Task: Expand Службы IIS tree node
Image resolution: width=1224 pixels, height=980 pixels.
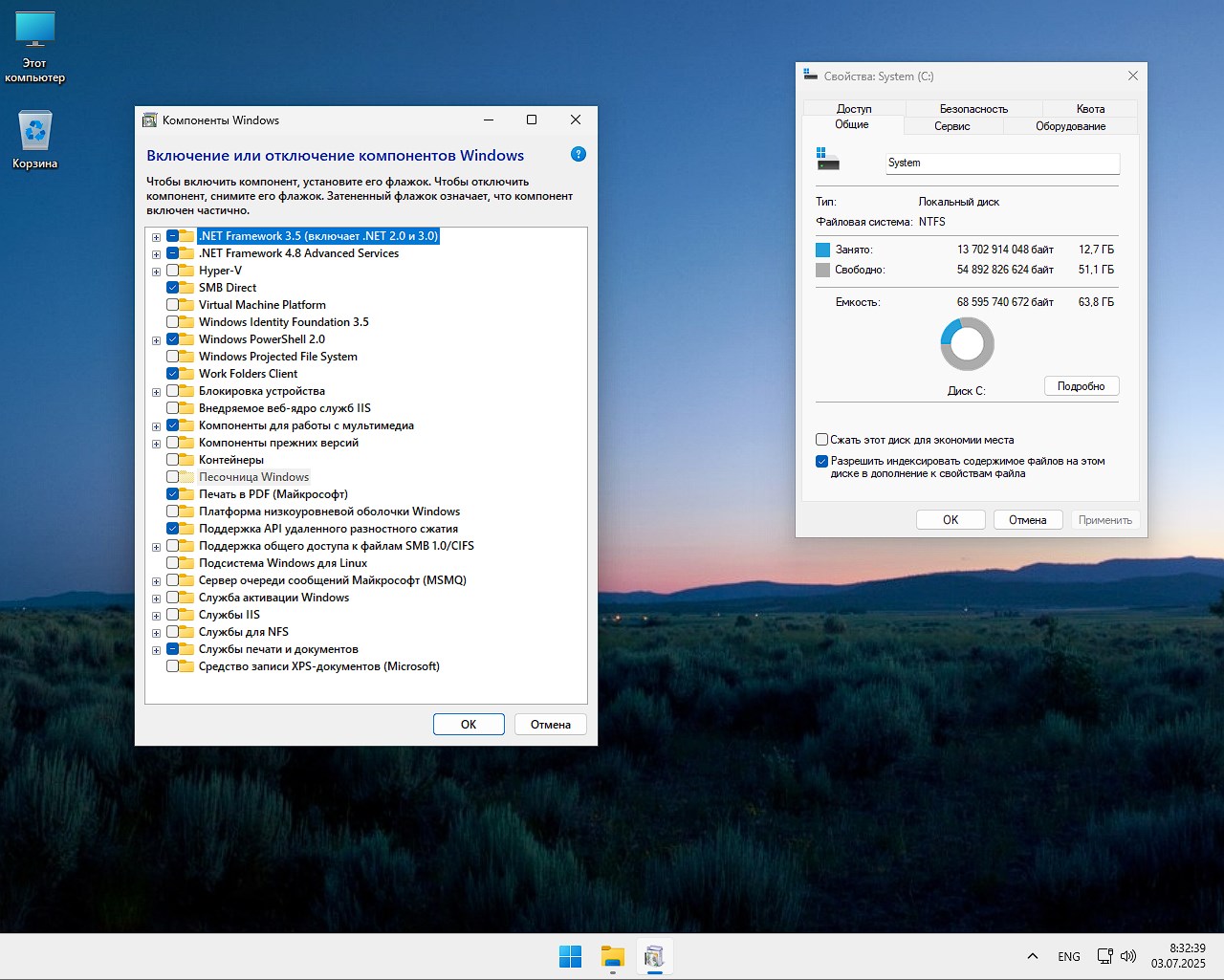Action: pos(156,616)
